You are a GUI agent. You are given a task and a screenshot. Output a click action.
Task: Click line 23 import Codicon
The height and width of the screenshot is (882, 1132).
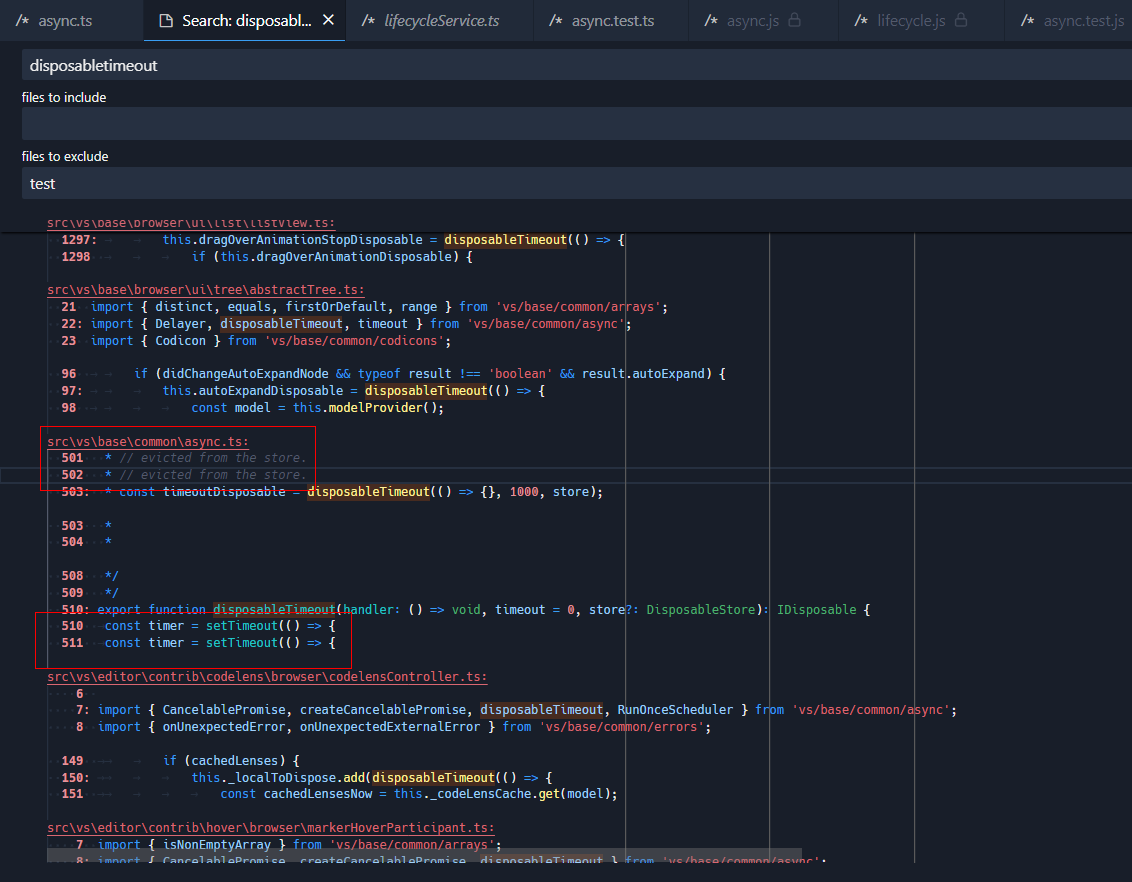(x=256, y=341)
